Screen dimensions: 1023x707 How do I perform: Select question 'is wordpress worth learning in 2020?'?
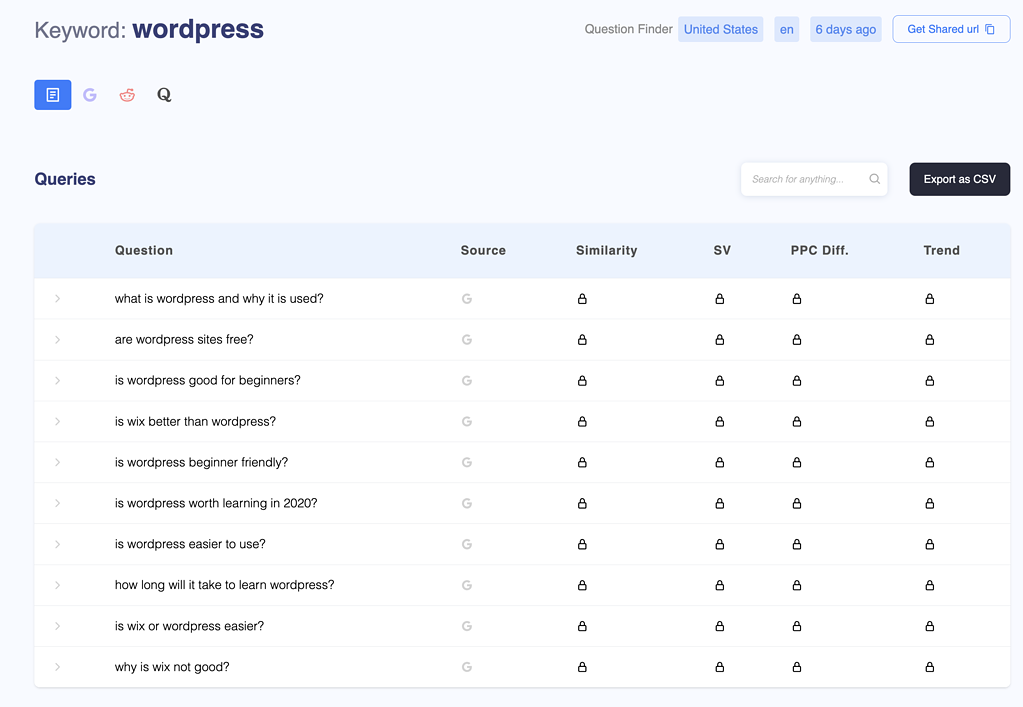[216, 504]
